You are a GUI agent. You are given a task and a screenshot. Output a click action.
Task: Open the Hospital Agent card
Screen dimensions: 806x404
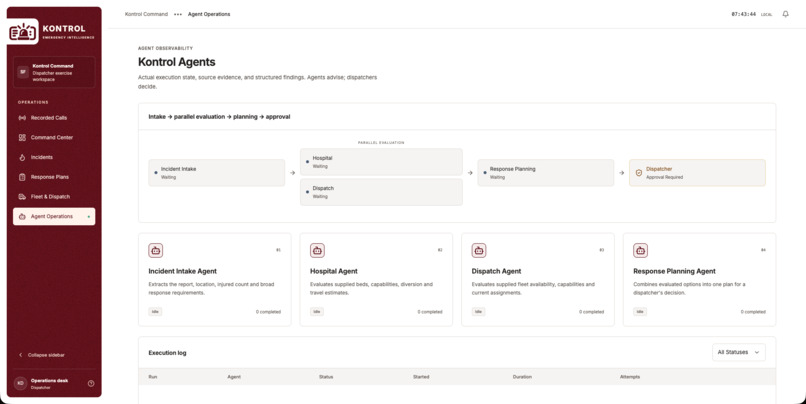[x=376, y=280]
